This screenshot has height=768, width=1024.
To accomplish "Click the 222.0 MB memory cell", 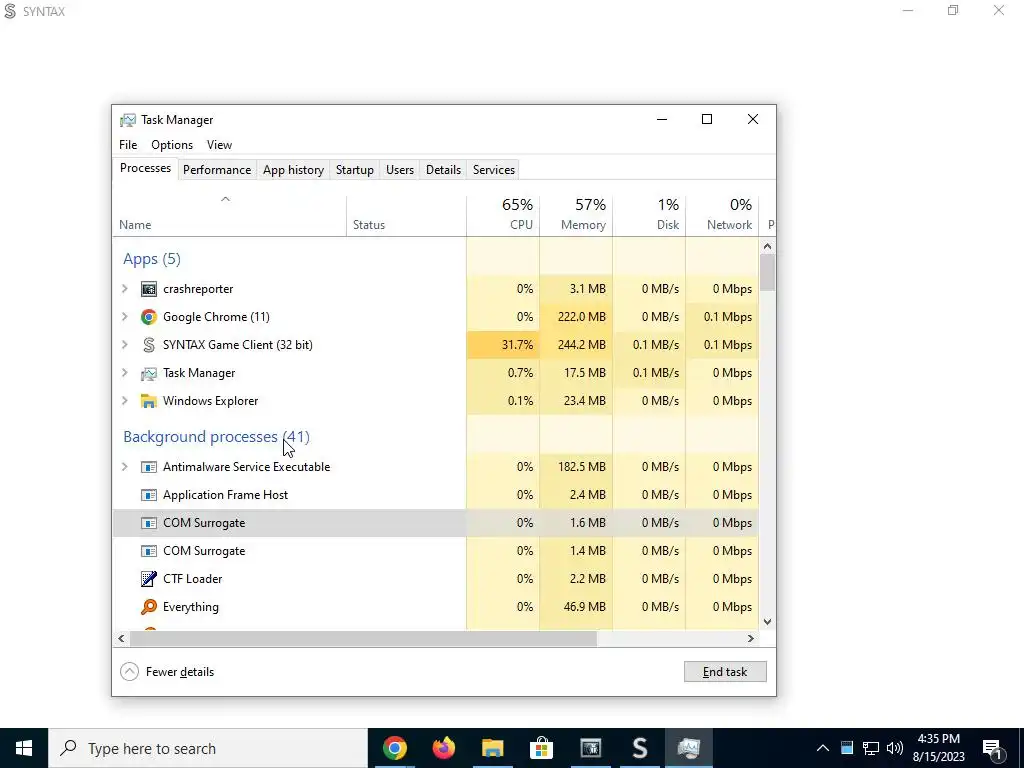I will [576, 317].
